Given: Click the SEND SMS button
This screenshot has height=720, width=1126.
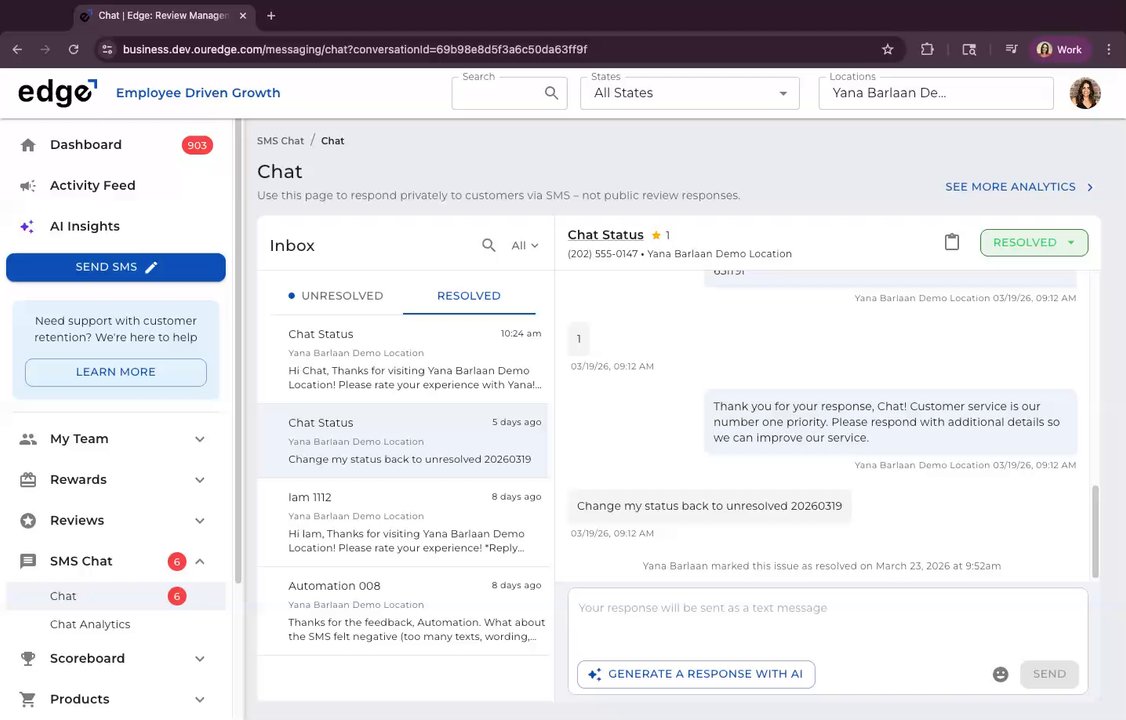Looking at the screenshot, I should coord(116,267).
